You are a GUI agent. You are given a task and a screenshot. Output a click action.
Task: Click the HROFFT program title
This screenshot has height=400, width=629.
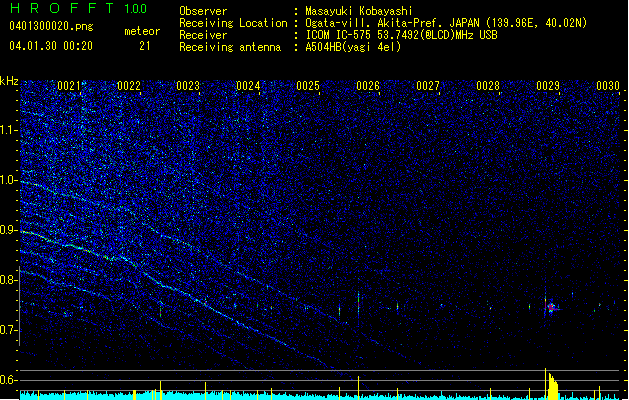point(61,8)
